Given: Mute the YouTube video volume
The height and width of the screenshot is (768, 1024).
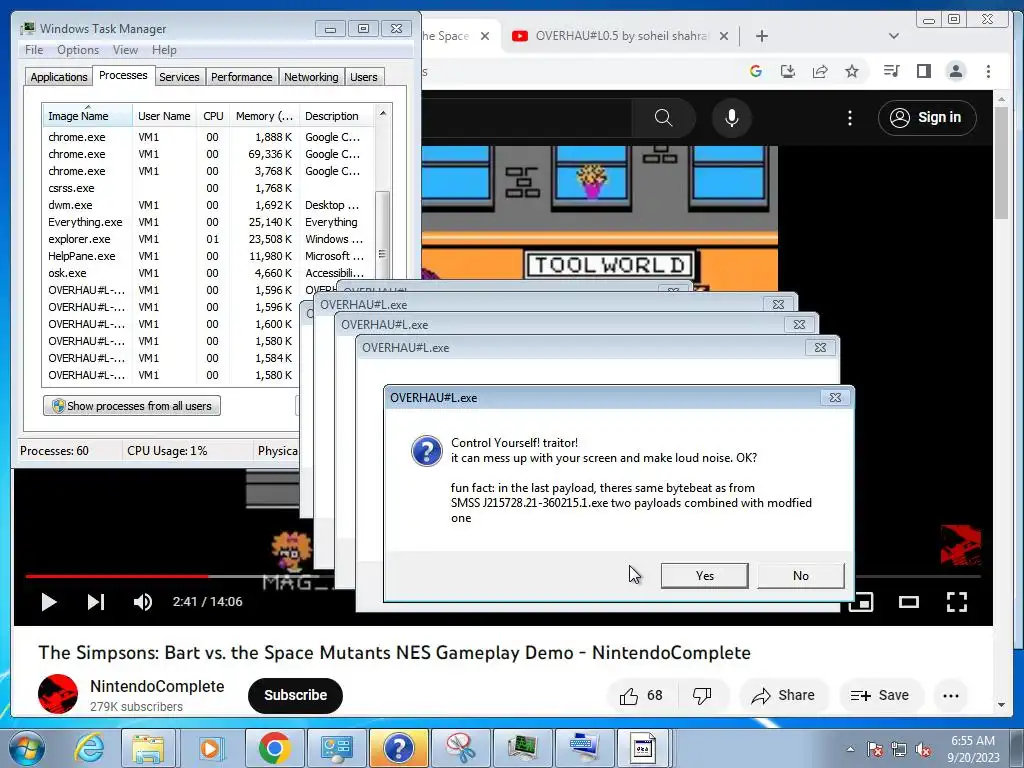Looking at the screenshot, I should click(142, 601).
